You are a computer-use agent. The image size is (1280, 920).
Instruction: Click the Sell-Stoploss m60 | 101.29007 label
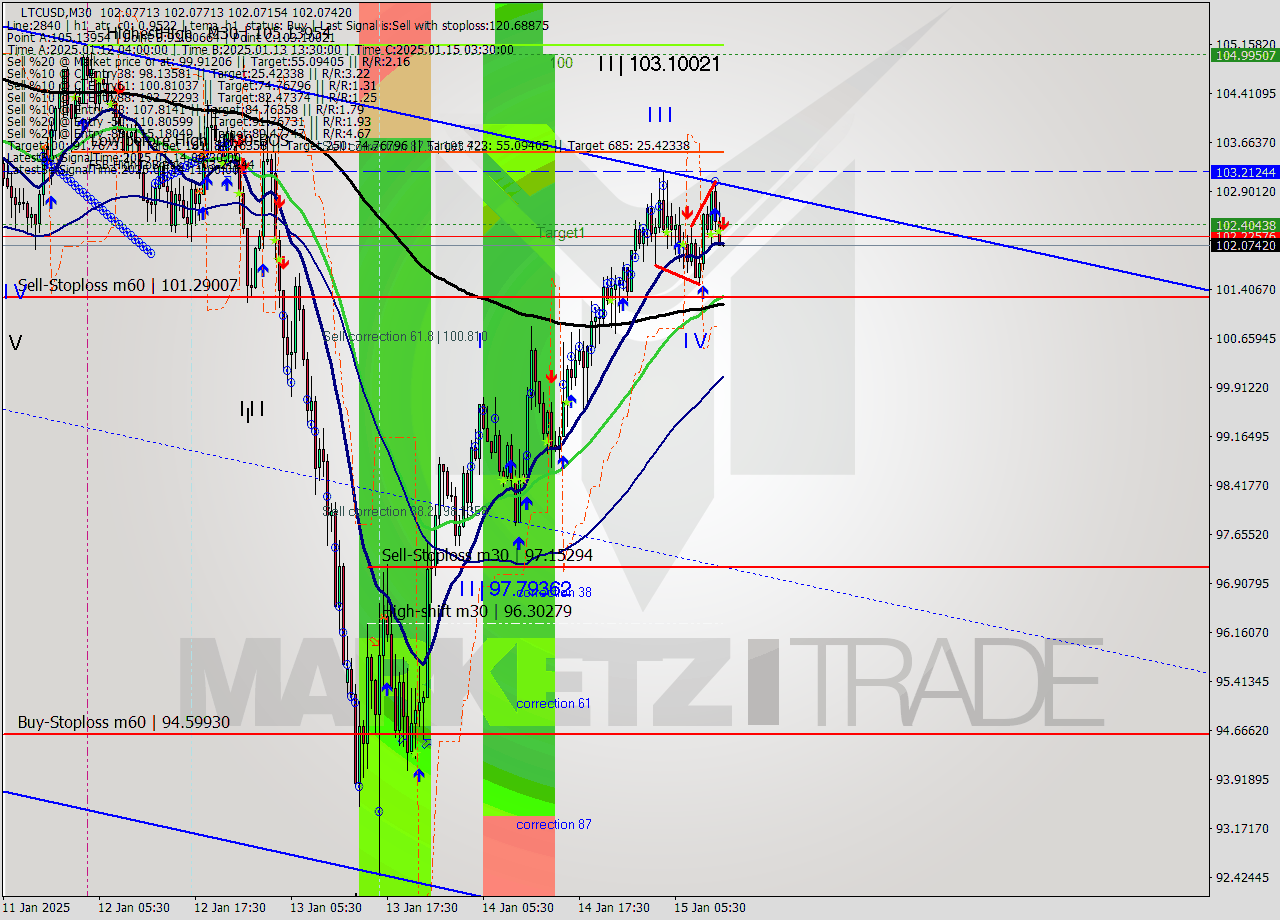click(x=127, y=285)
